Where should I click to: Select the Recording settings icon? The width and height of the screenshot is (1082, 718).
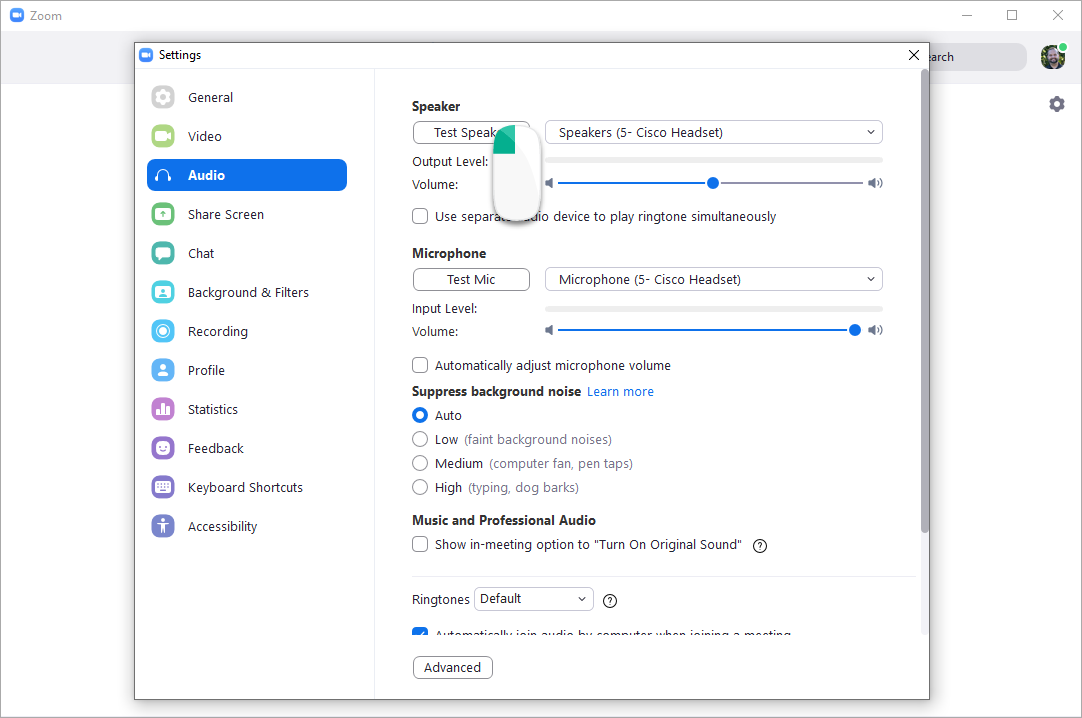pyautogui.click(x=163, y=331)
